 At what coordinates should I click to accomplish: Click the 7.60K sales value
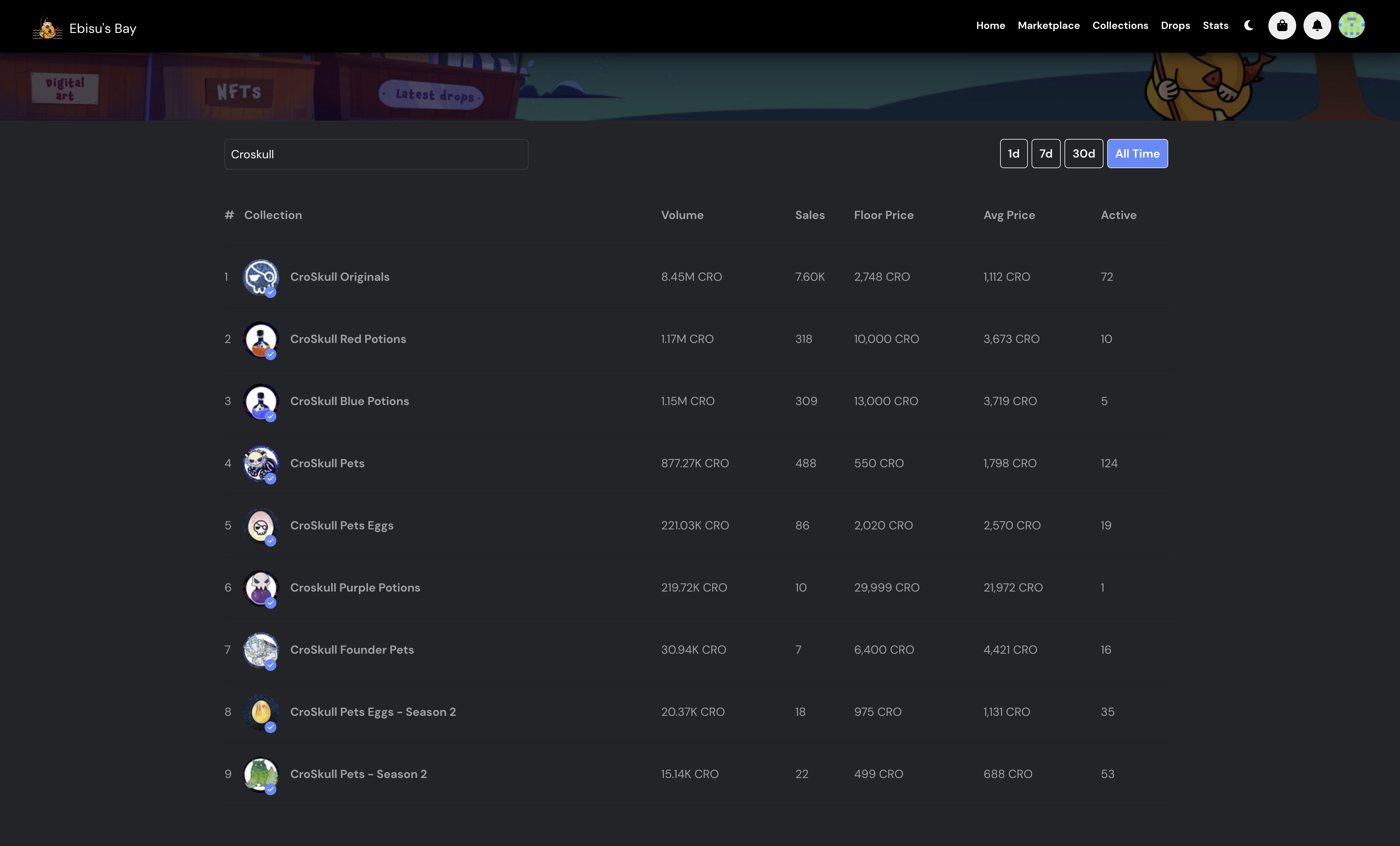810,277
